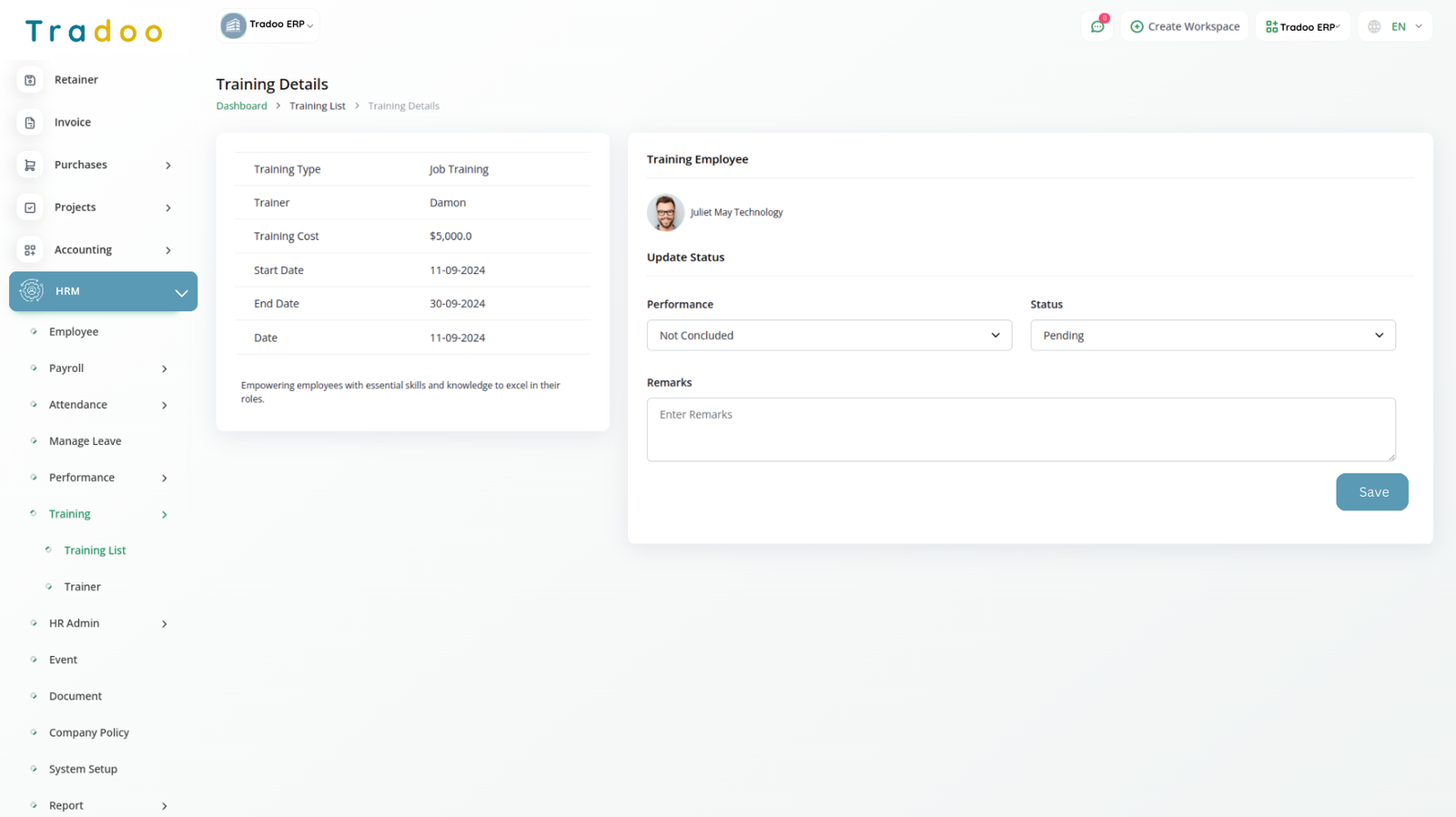Collapse the HRM menu section
The image size is (1456, 817).
tap(181, 292)
